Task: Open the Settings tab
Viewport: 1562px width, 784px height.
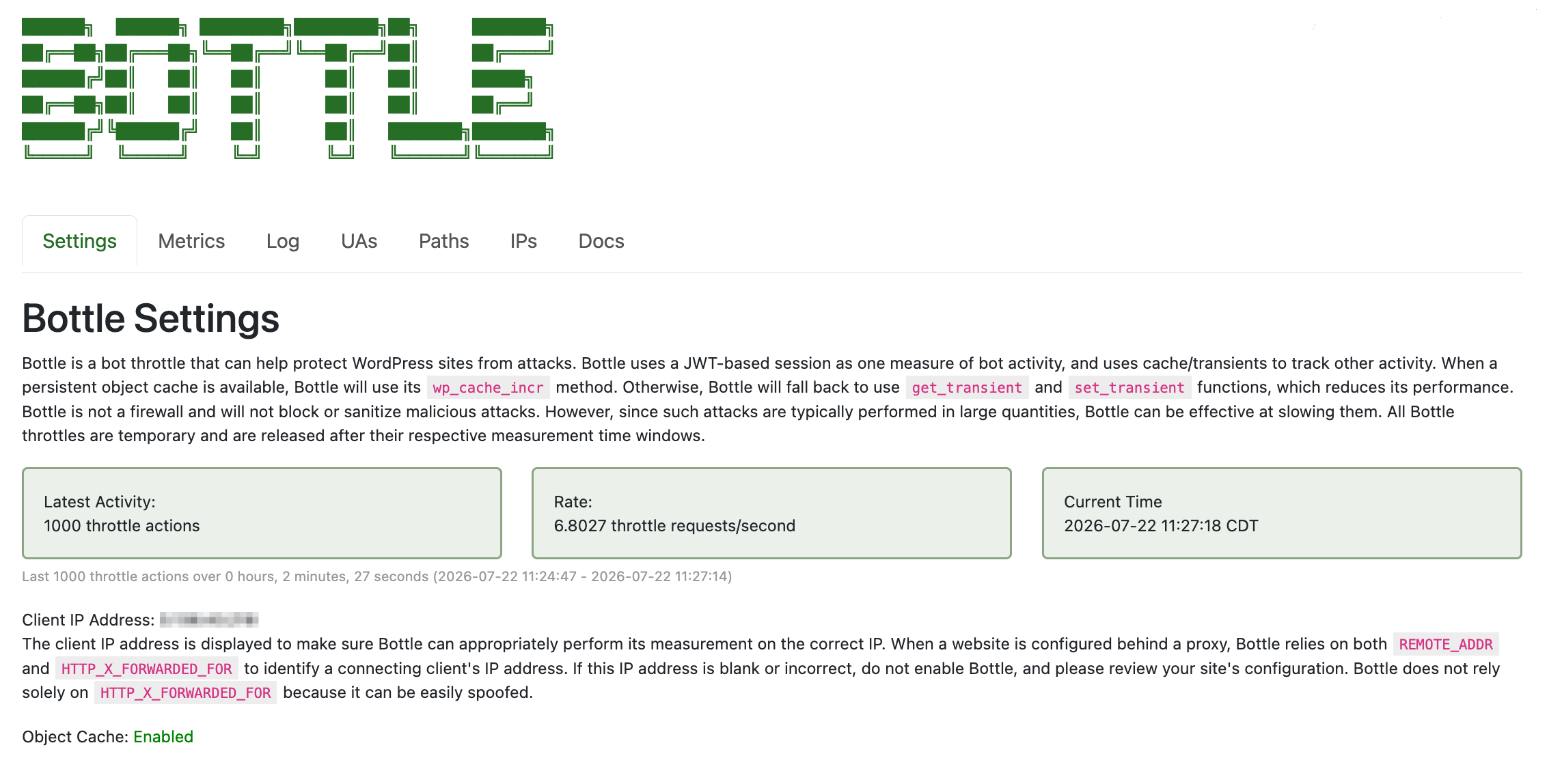Action: 79,241
